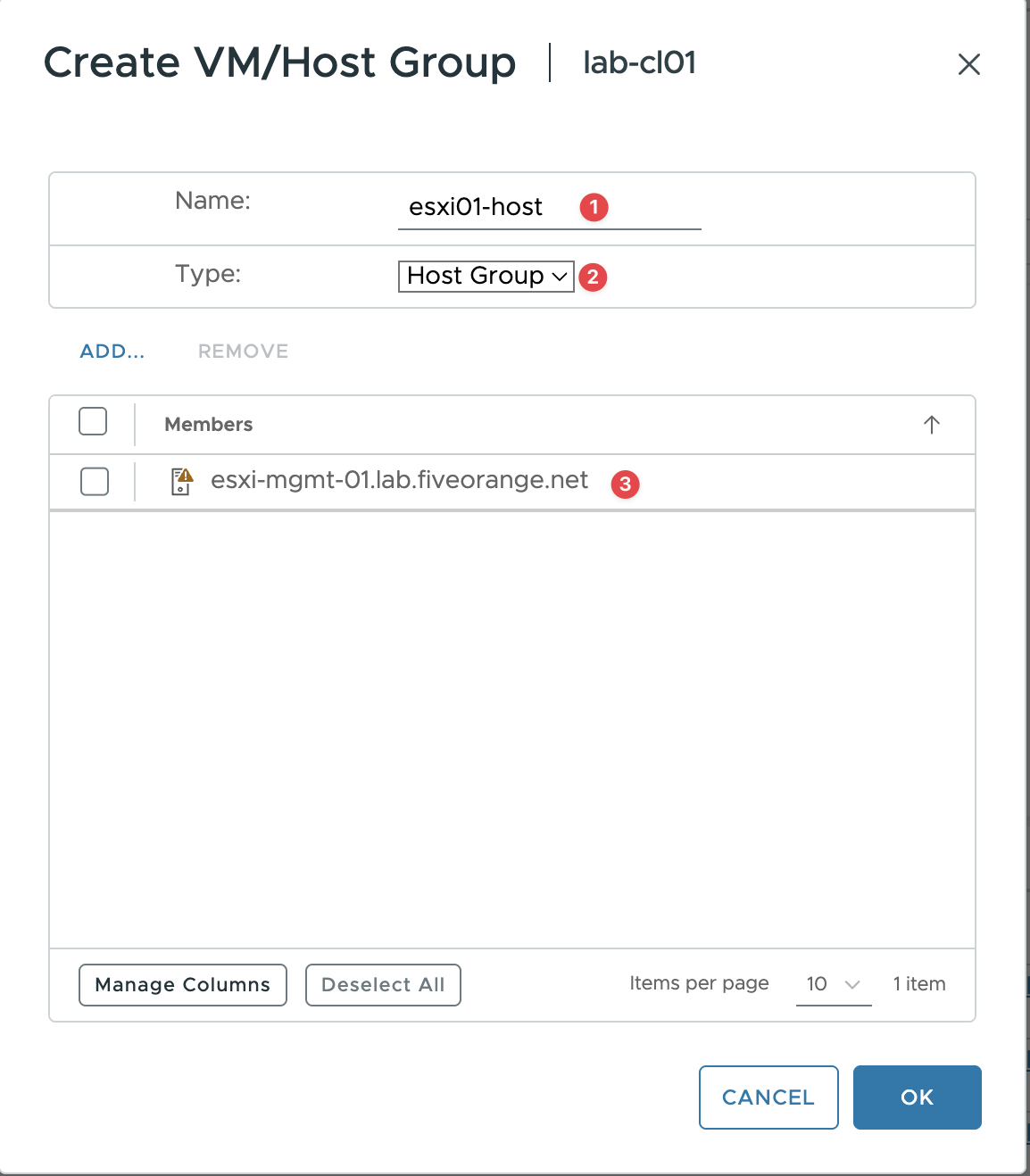
Task: Click red step badge number 1
Action: click(x=594, y=207)
